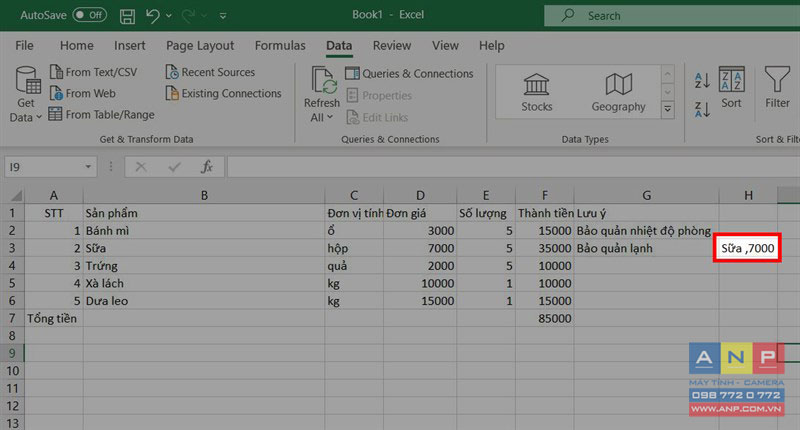Switch to the Home tab

(x=77, y=45)
